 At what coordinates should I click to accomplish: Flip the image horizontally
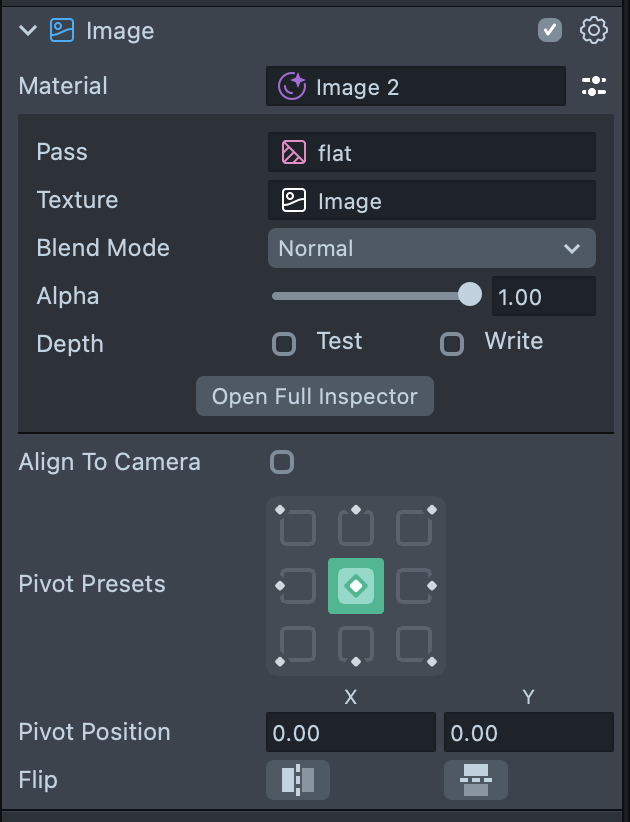297,780
